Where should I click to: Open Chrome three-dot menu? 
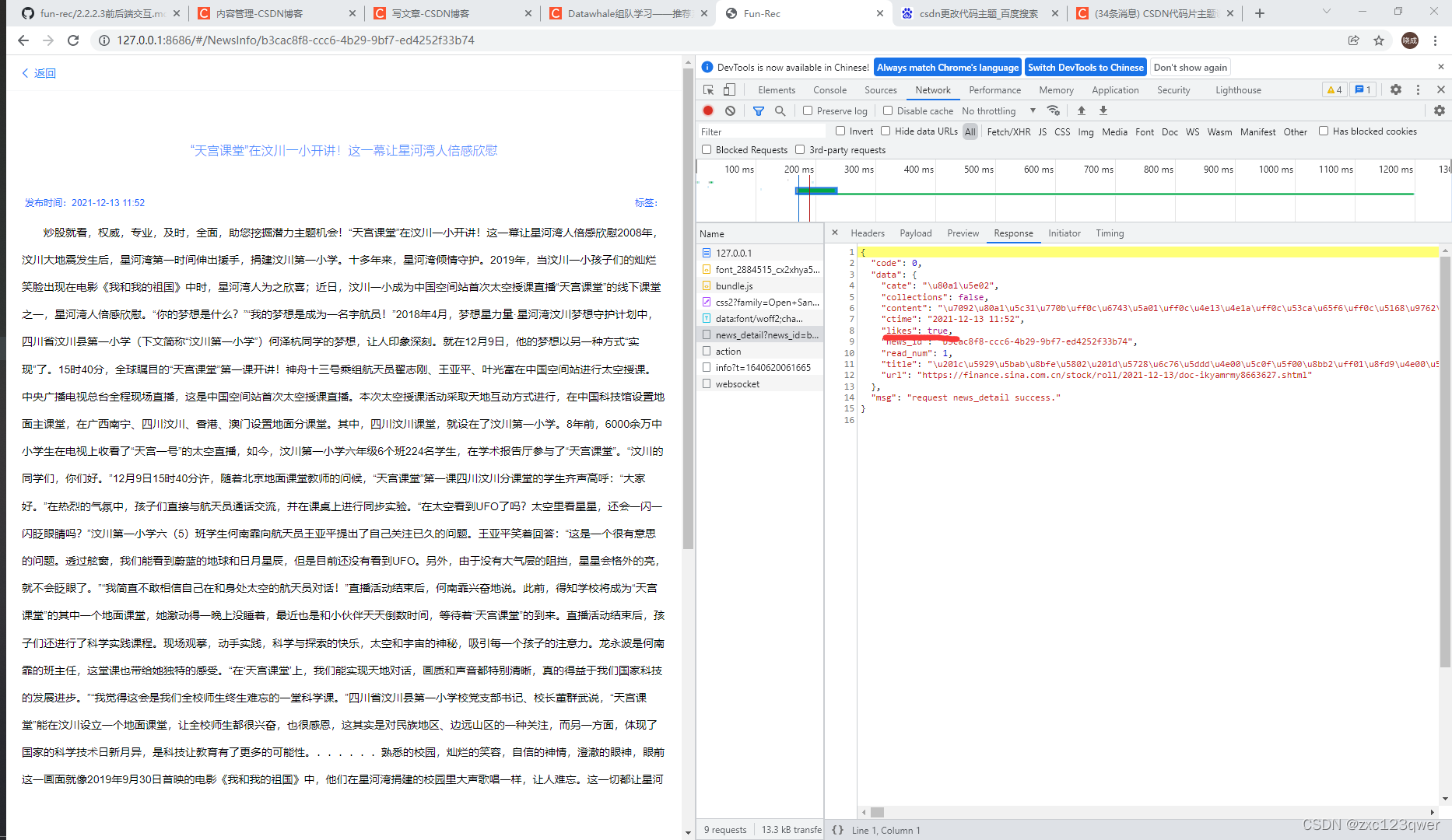click(1436, 40)
